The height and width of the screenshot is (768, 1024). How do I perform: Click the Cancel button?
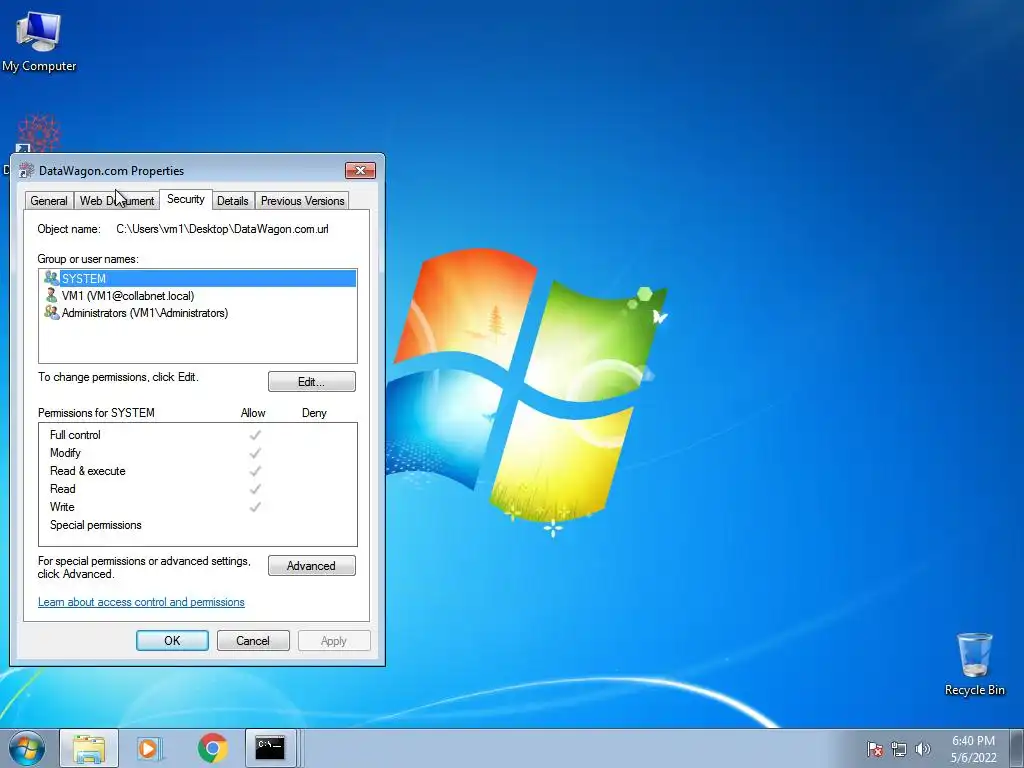[253, 641]
